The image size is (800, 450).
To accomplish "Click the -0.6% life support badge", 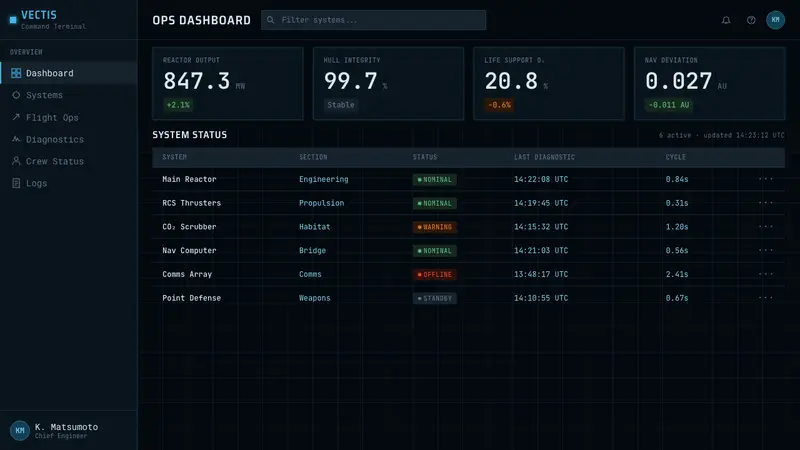I will [x=499, y=105].
